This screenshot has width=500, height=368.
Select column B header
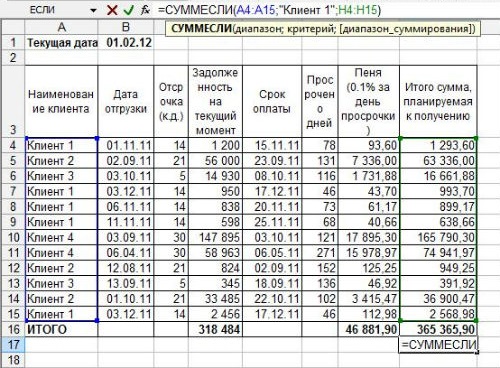(126, 27)
